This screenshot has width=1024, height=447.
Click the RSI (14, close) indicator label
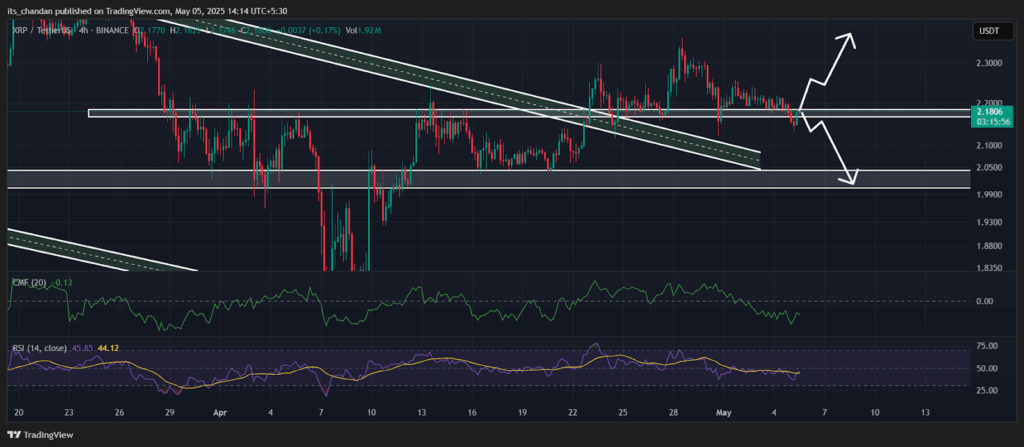(x=39, y=347)
